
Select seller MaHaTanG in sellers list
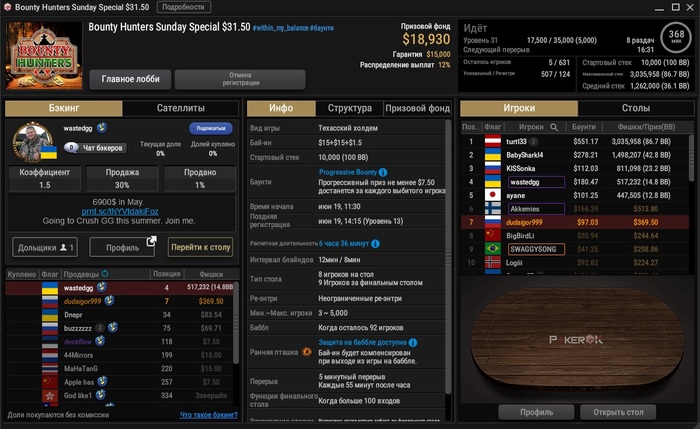tap(120, 368)
